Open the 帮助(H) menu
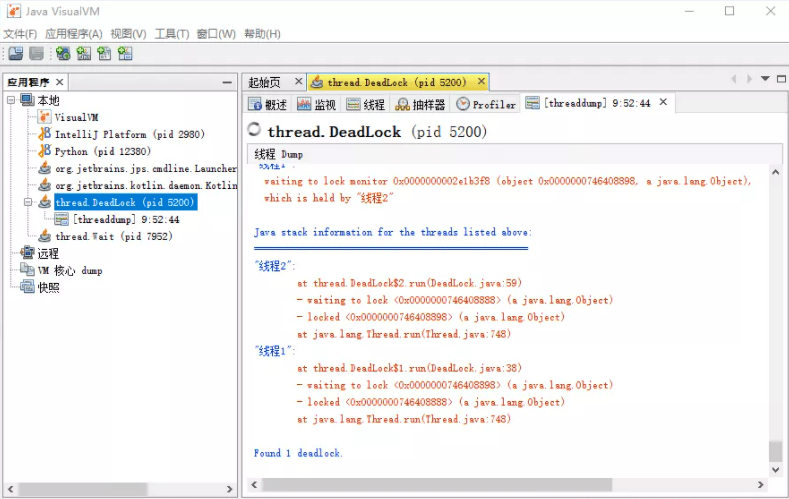 pyautogui.click(x=262, y=34)
